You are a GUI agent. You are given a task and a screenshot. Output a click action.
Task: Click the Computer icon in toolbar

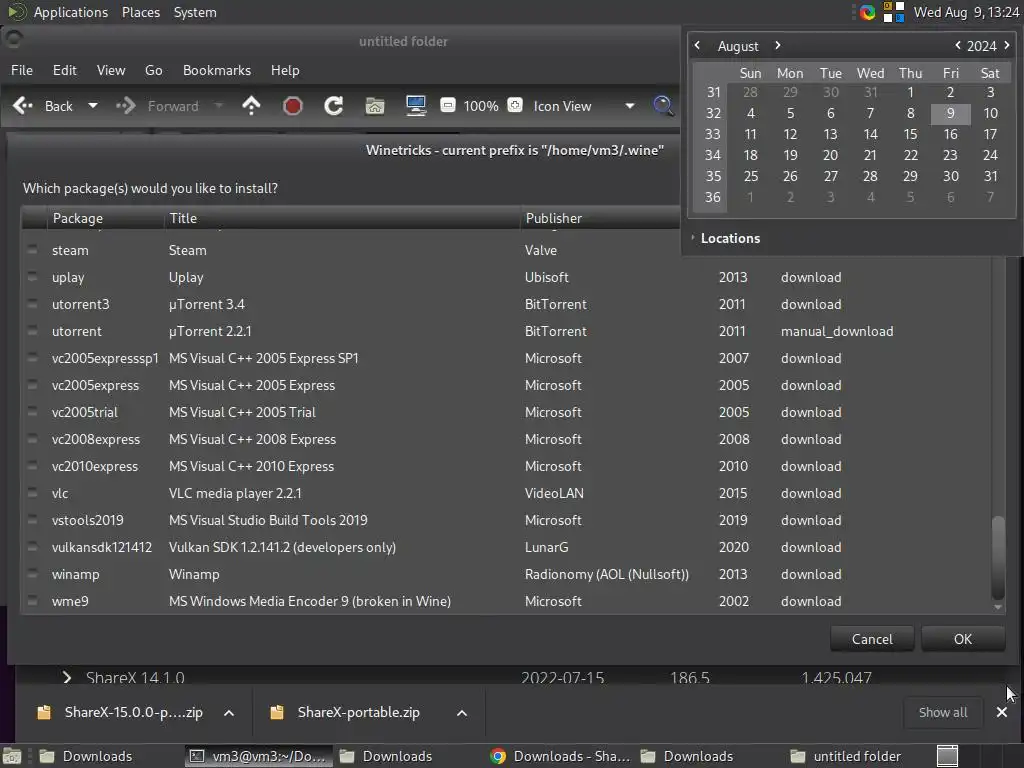[416, 106]
